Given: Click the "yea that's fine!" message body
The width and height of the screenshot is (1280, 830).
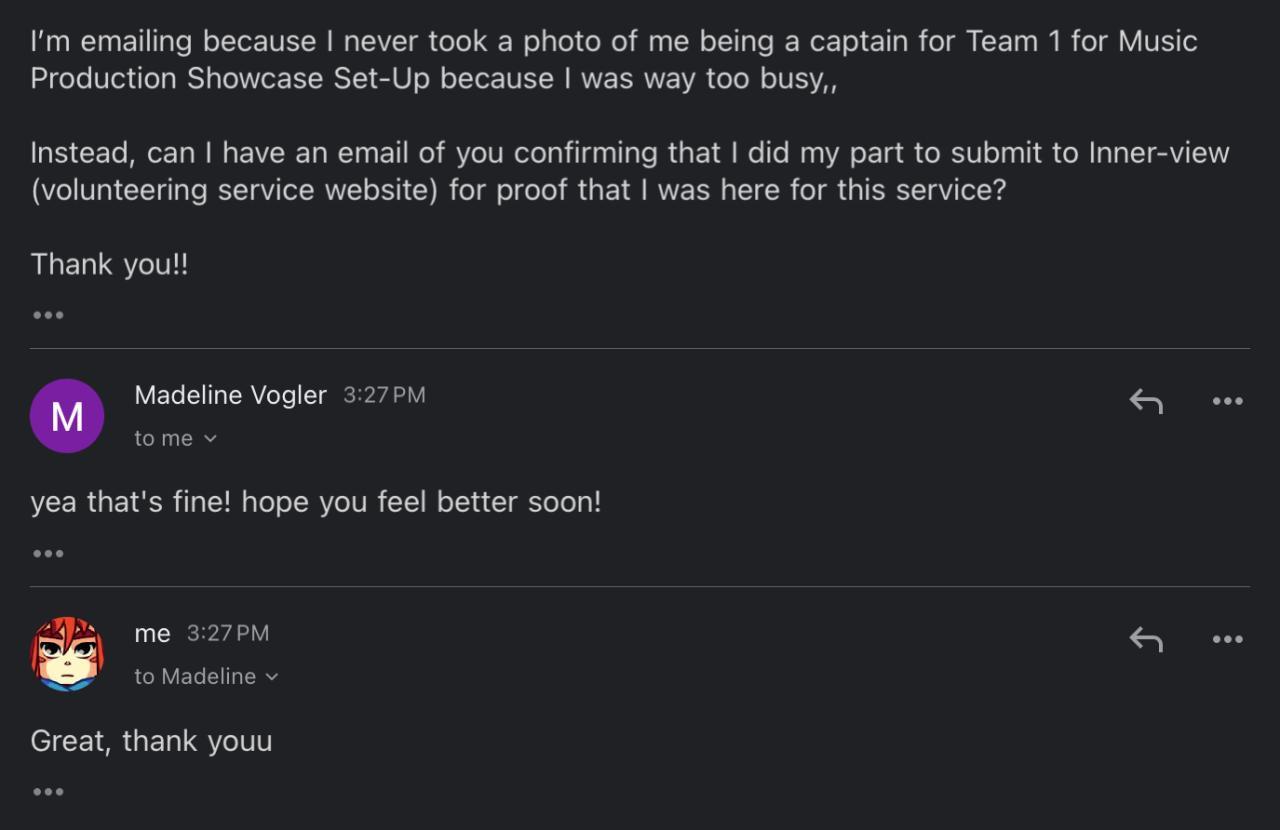Looking at the screenshot, I should point(316,501).
